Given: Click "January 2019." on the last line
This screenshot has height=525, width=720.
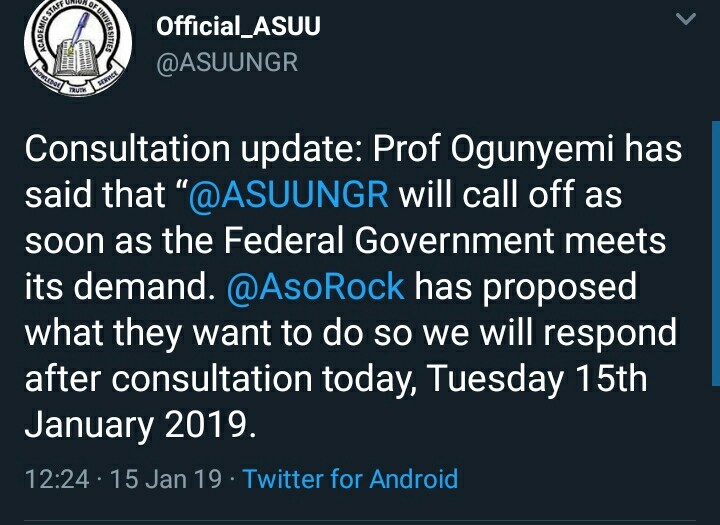Looking at the screenshot, I should pos(138,423).
